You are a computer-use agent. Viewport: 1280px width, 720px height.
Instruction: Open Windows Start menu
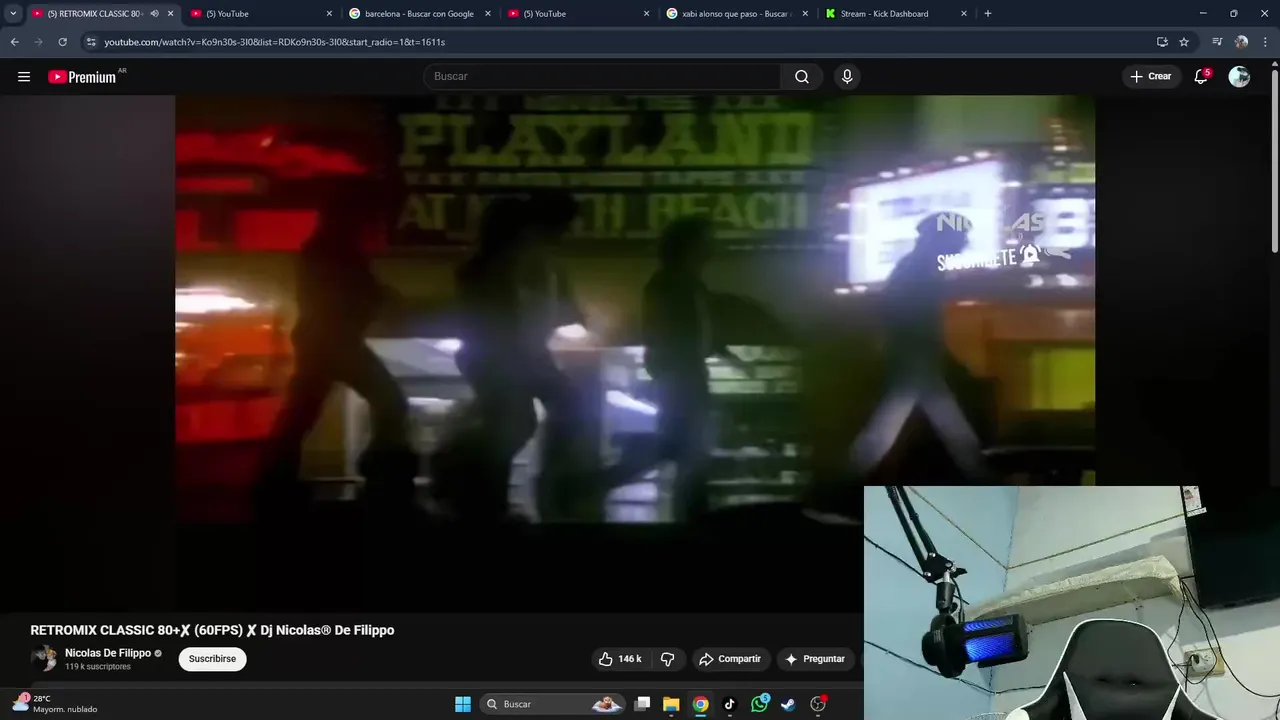(463, 704)
